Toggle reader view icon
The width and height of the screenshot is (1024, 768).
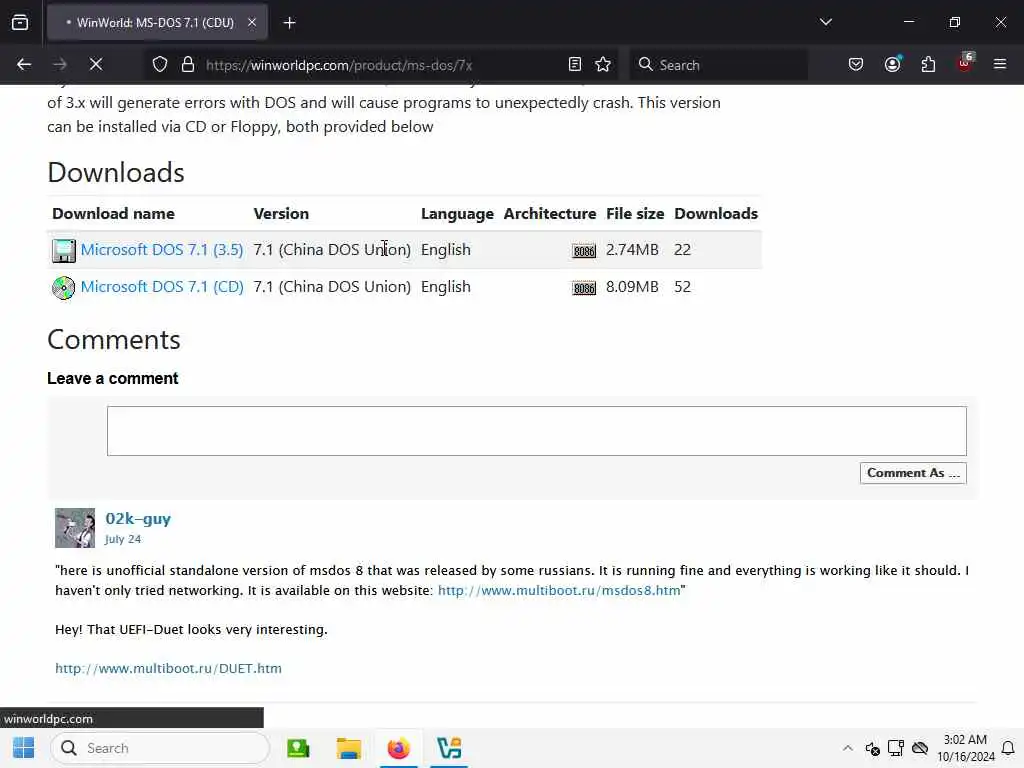tap(575, 65)
